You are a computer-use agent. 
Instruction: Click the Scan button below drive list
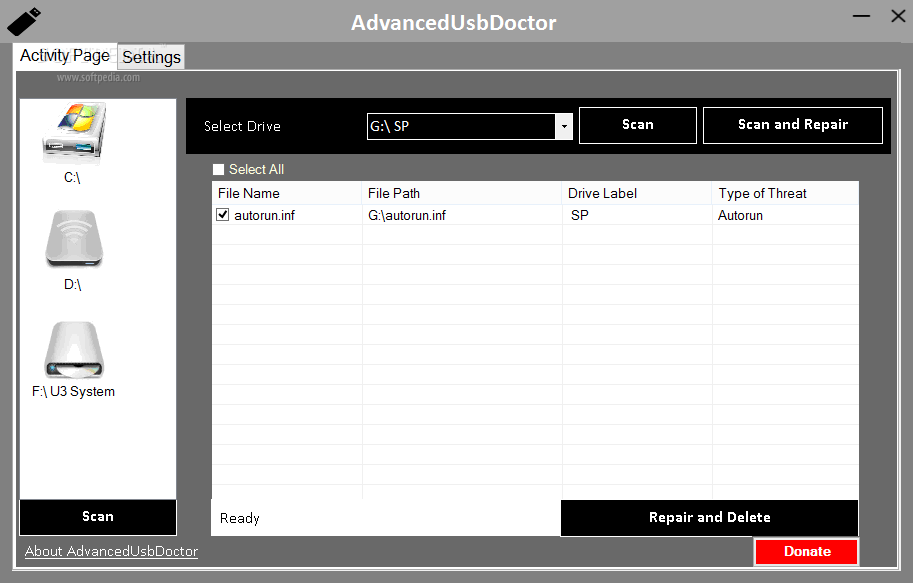coord(98,517)
